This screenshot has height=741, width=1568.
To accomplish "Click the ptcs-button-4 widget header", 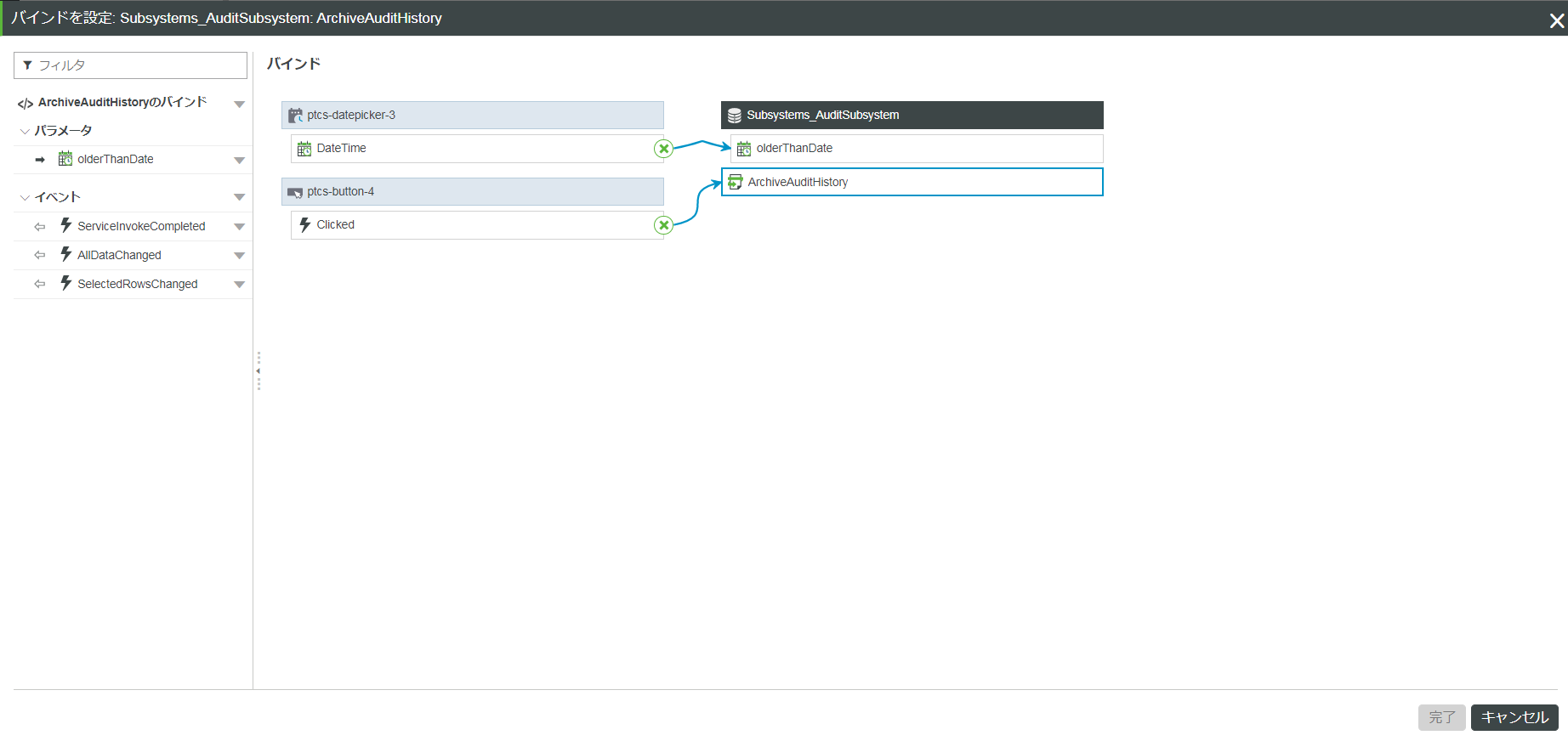I will coord(473,192).
